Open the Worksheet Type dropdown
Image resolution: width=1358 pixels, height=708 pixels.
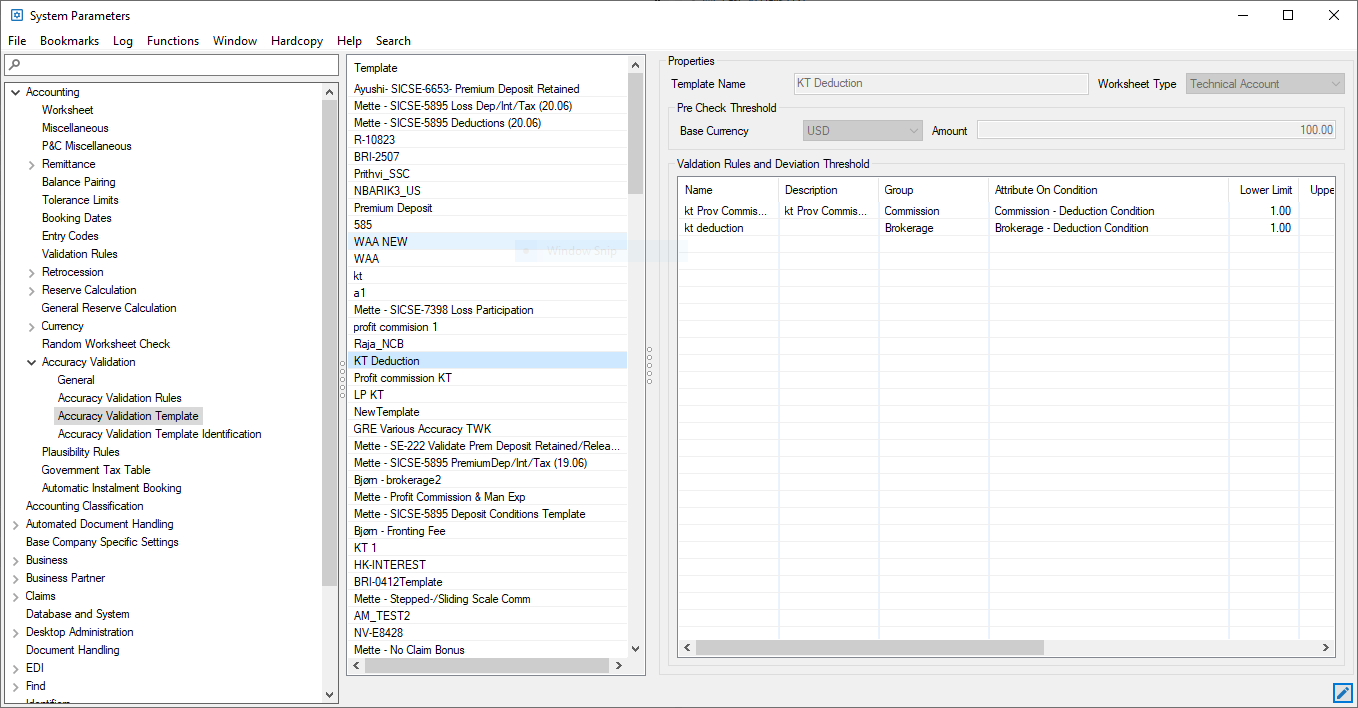click(1336, 84)
